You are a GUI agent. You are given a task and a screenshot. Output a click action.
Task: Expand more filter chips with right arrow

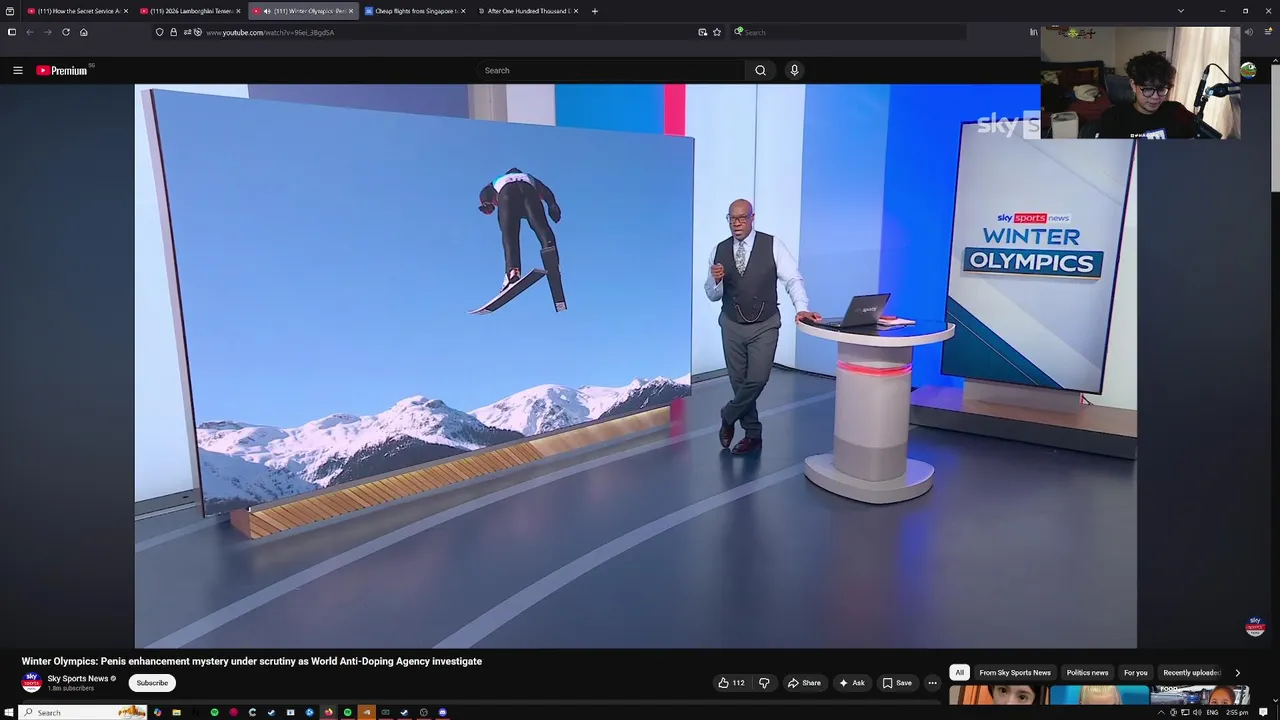point(1237,673)
